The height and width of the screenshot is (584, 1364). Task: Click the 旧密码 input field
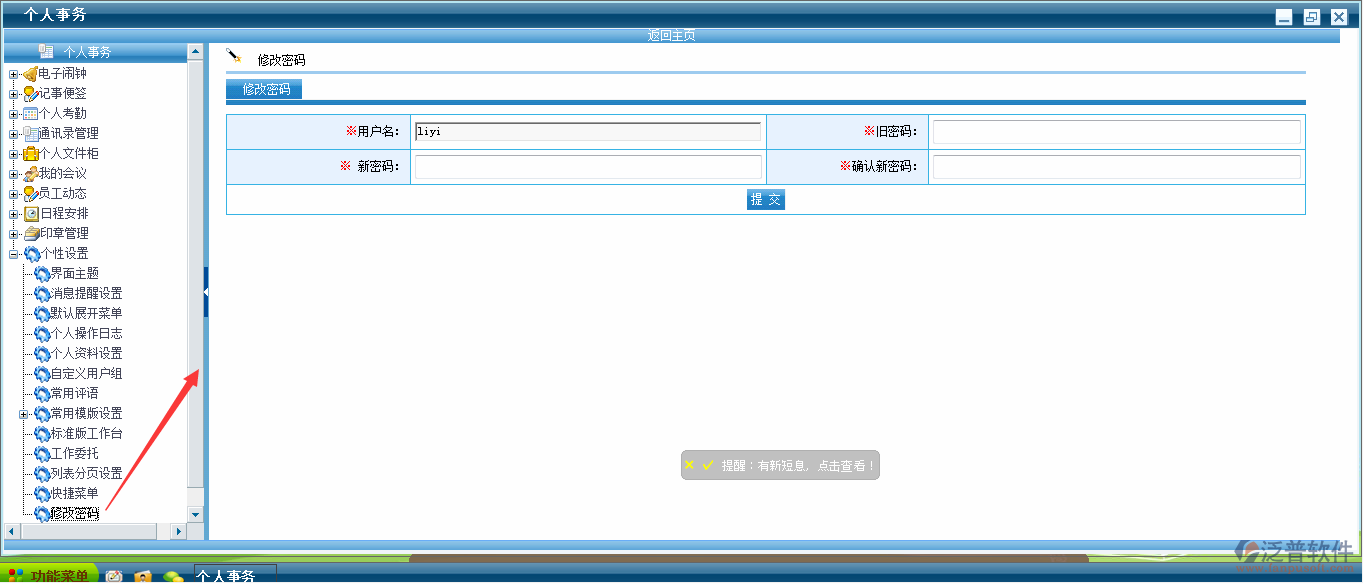tap(1116, 132)
